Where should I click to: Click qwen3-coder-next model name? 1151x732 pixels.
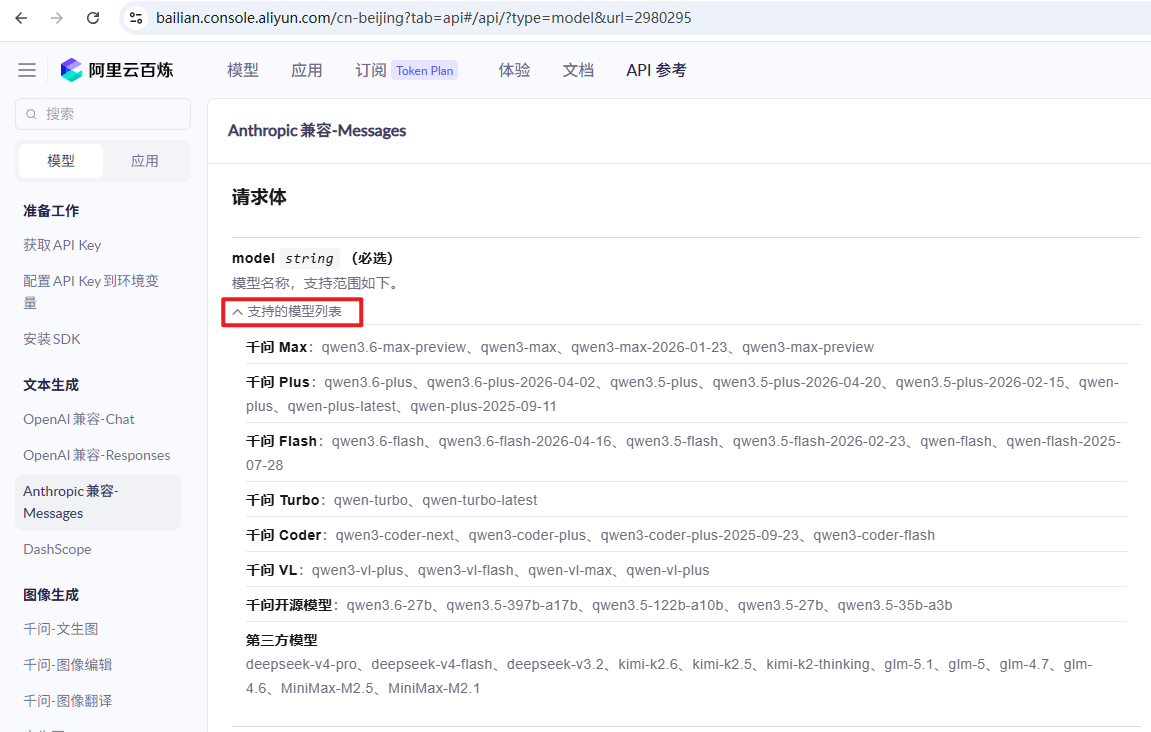coord(395,535)
